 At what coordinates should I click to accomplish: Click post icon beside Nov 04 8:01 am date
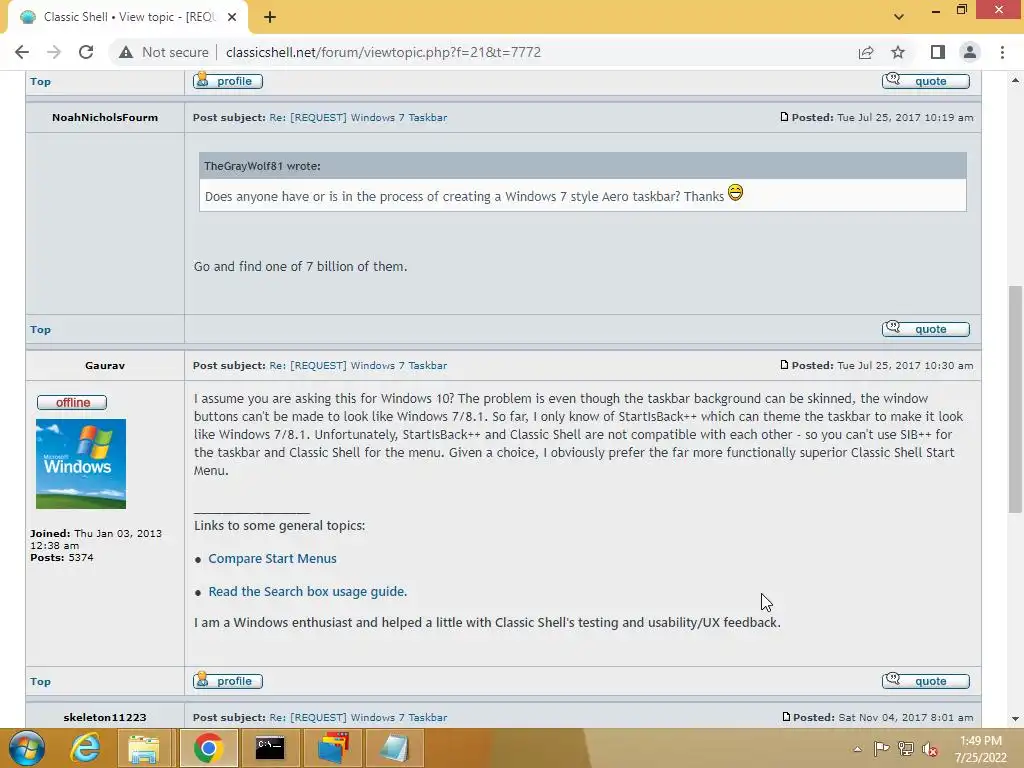[x=786, y=717]
